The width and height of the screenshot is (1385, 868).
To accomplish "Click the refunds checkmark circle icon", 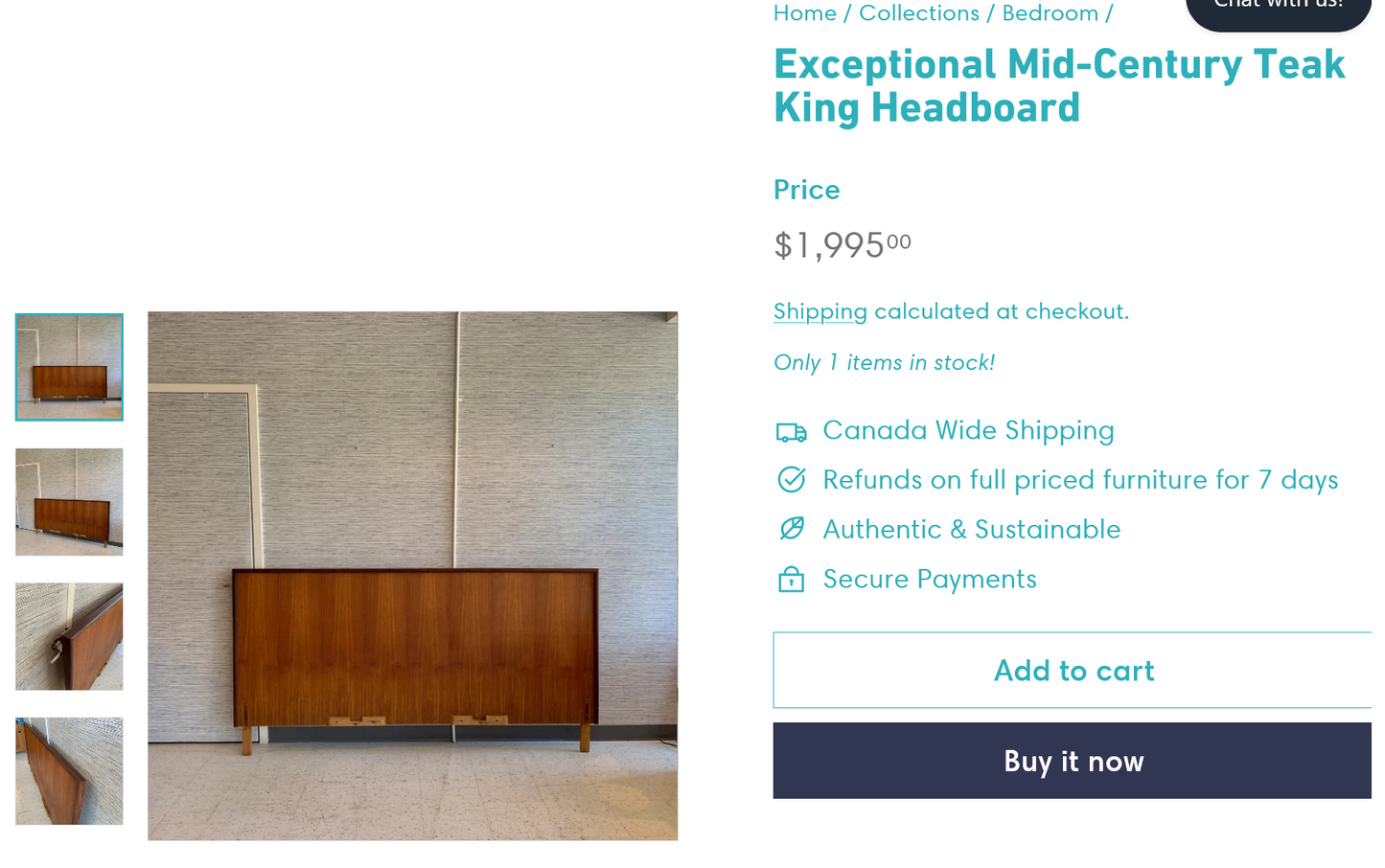I will click(791, 479).
